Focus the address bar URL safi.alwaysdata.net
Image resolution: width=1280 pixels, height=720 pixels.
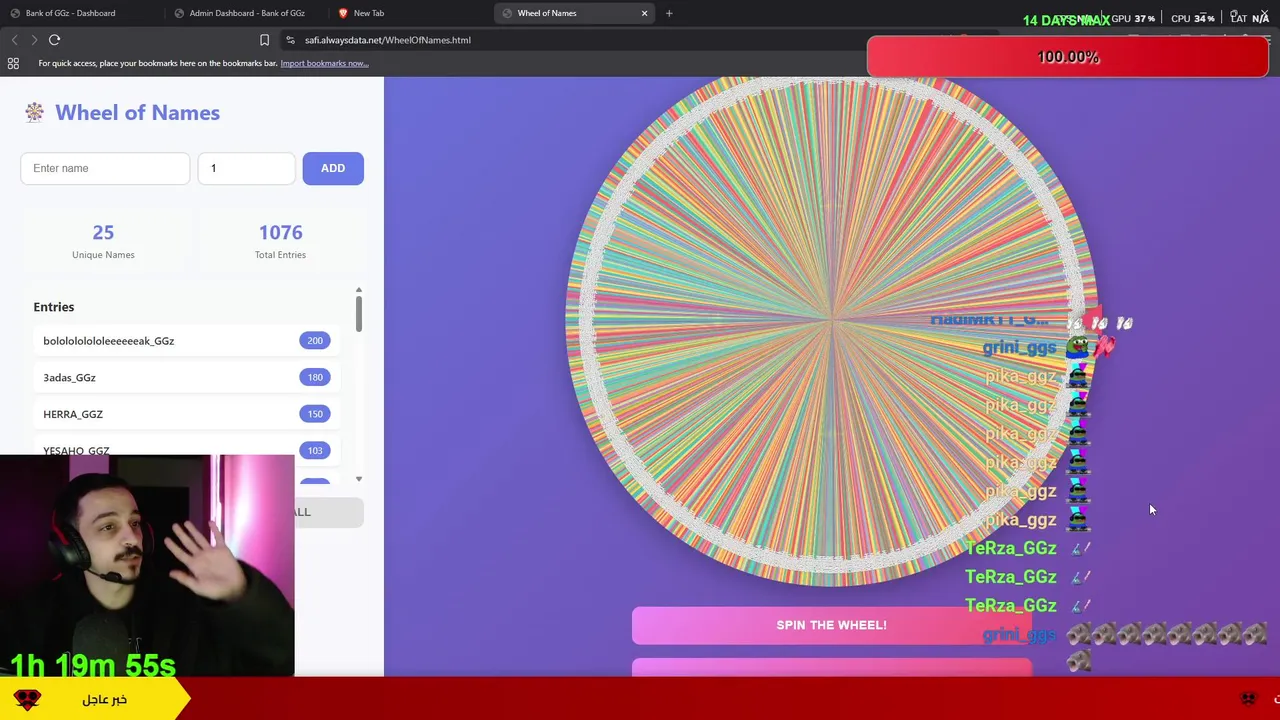(x=387, y=40)
